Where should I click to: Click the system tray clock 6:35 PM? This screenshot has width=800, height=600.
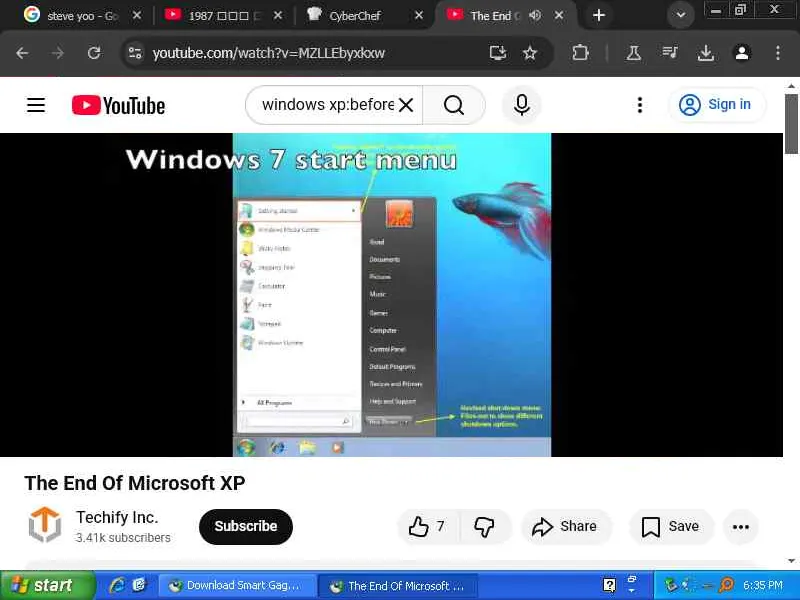click(x=763, y=585)
